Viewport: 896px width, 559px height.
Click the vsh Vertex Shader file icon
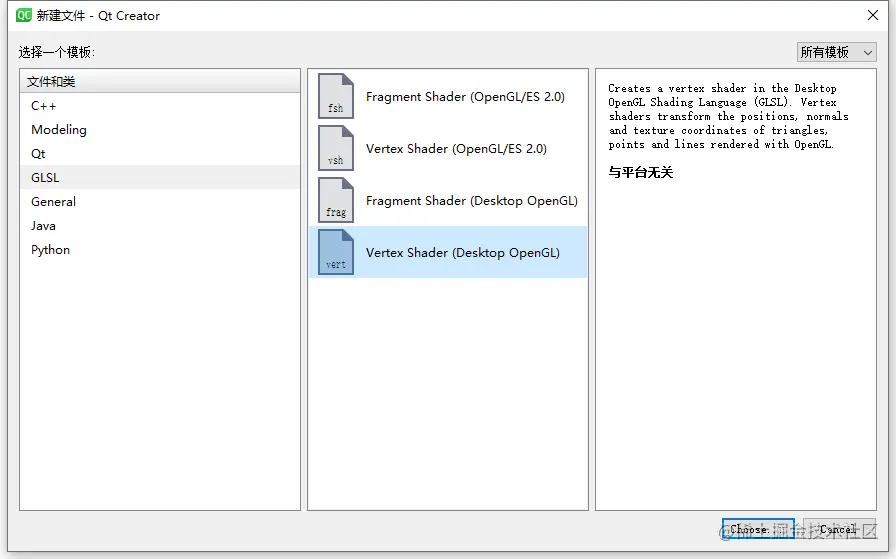click(x=335, y=148)
